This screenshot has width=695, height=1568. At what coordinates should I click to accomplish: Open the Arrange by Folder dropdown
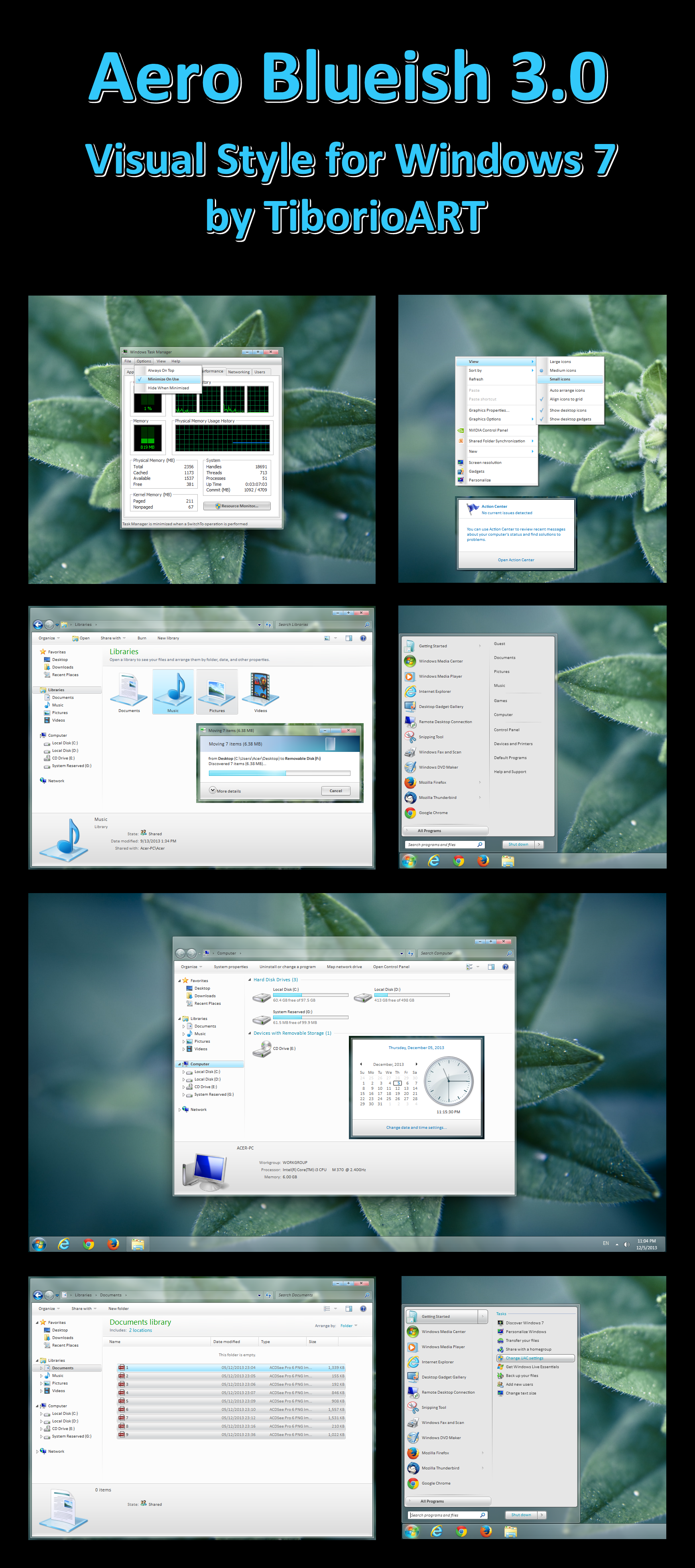[x=349, y=1326]
